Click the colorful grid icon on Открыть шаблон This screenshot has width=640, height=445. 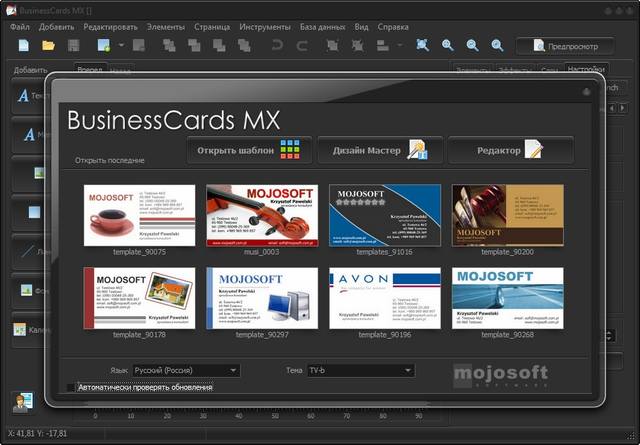tap(290, 150)
